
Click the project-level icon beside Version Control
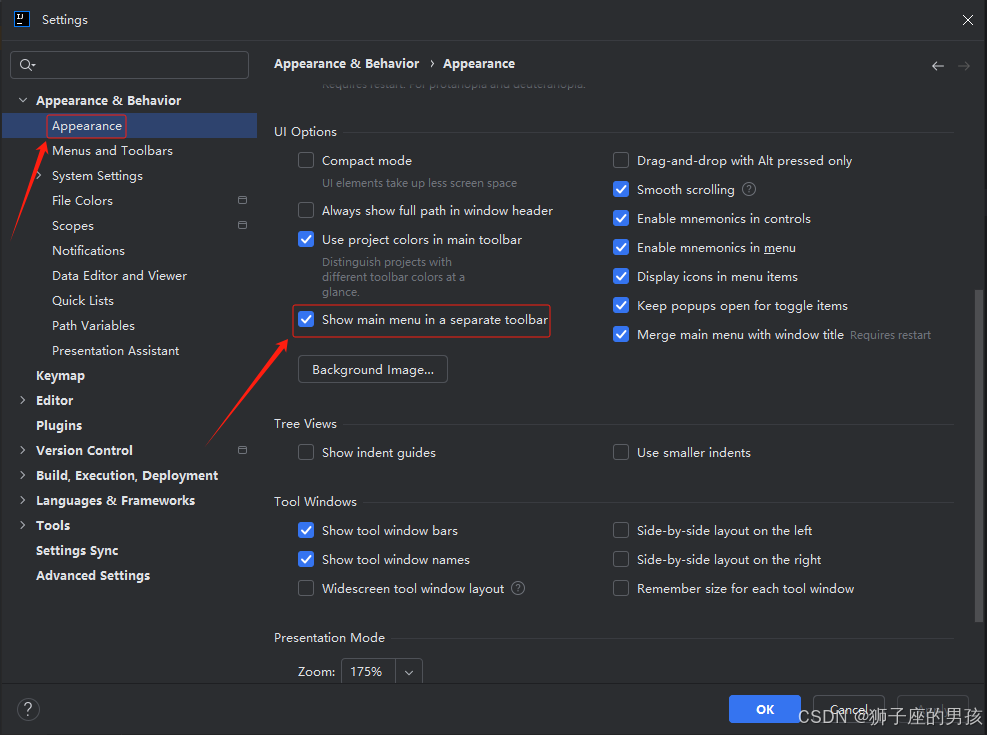tap(242, 450)
